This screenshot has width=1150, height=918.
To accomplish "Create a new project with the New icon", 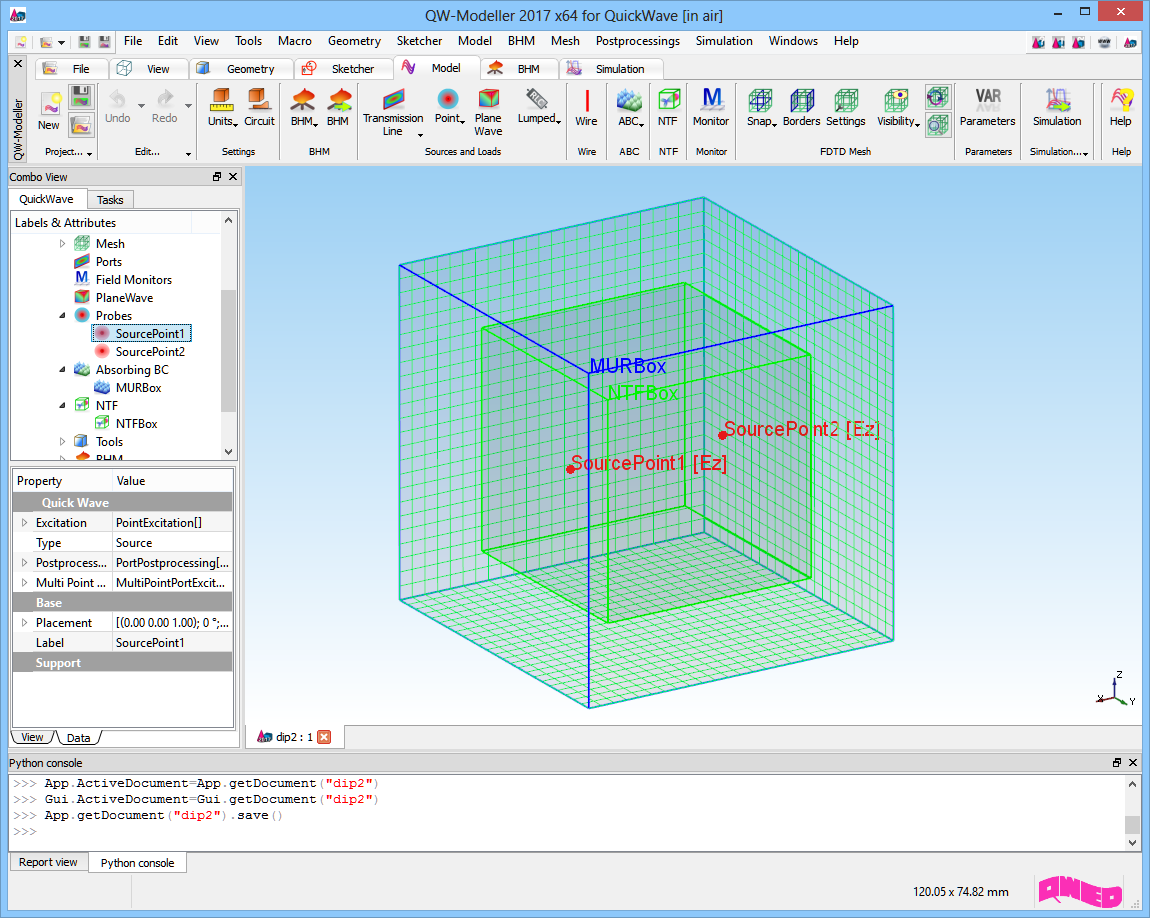I will tap(50, 111).
